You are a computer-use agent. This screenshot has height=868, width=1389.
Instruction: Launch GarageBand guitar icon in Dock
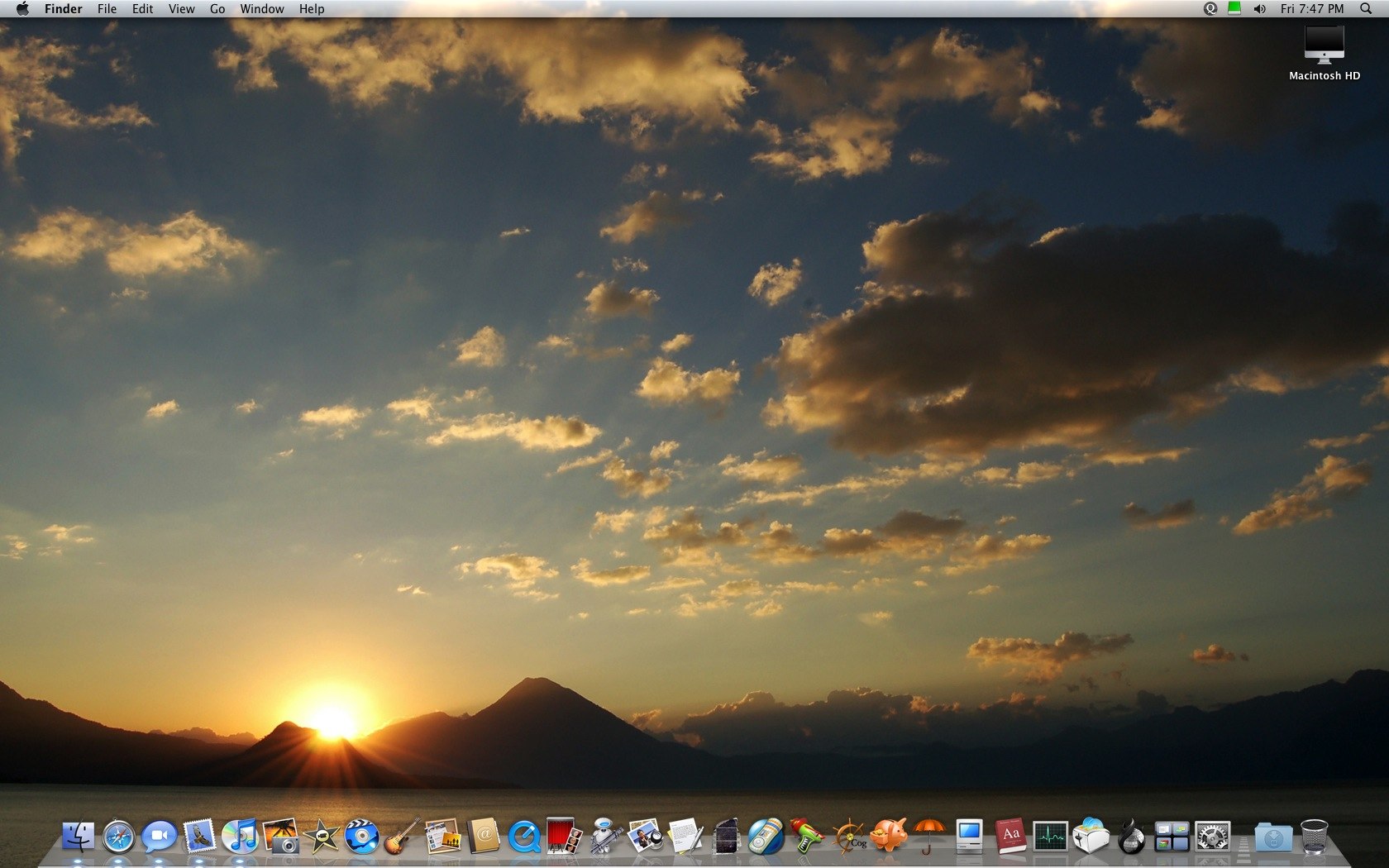[x=402, y=837]
